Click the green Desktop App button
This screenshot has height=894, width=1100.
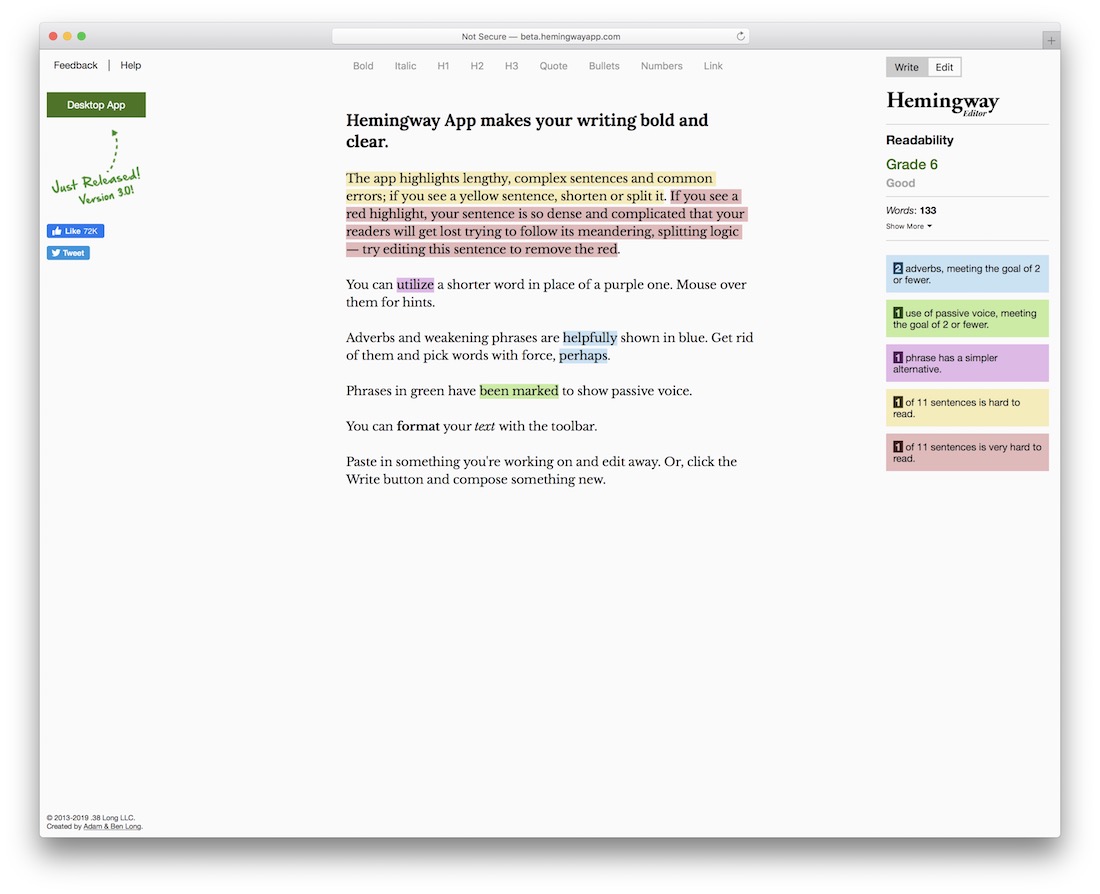coord(96,105)
